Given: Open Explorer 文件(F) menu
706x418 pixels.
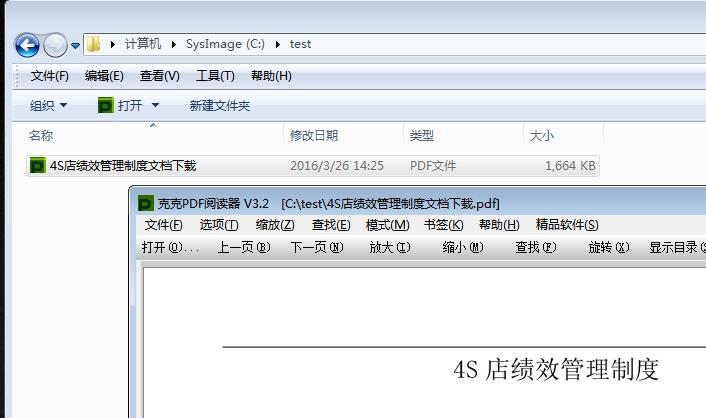Looking at the screenshot, I should pyautogui.click(x=50, y=76).
